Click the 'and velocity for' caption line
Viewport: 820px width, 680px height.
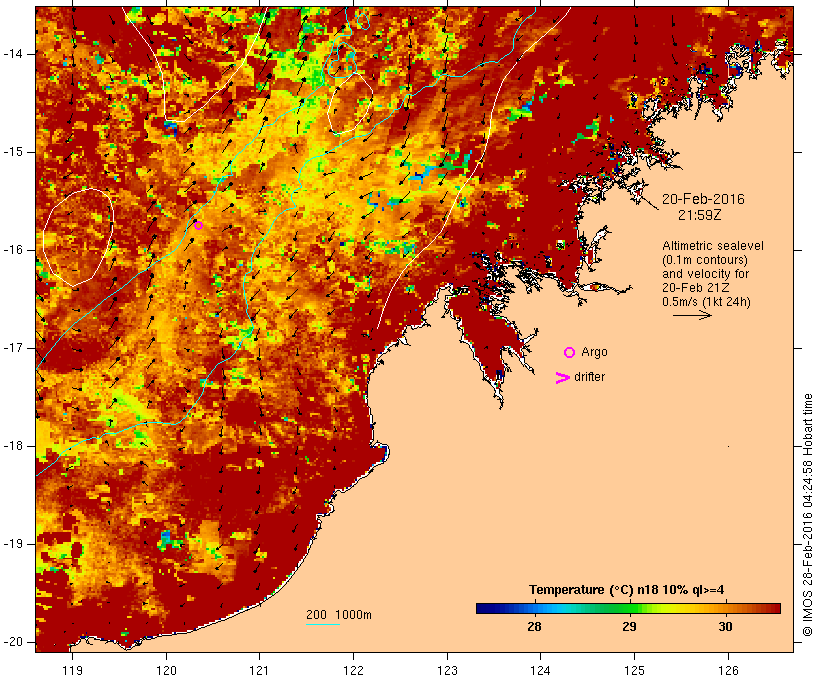pos(705,274)
